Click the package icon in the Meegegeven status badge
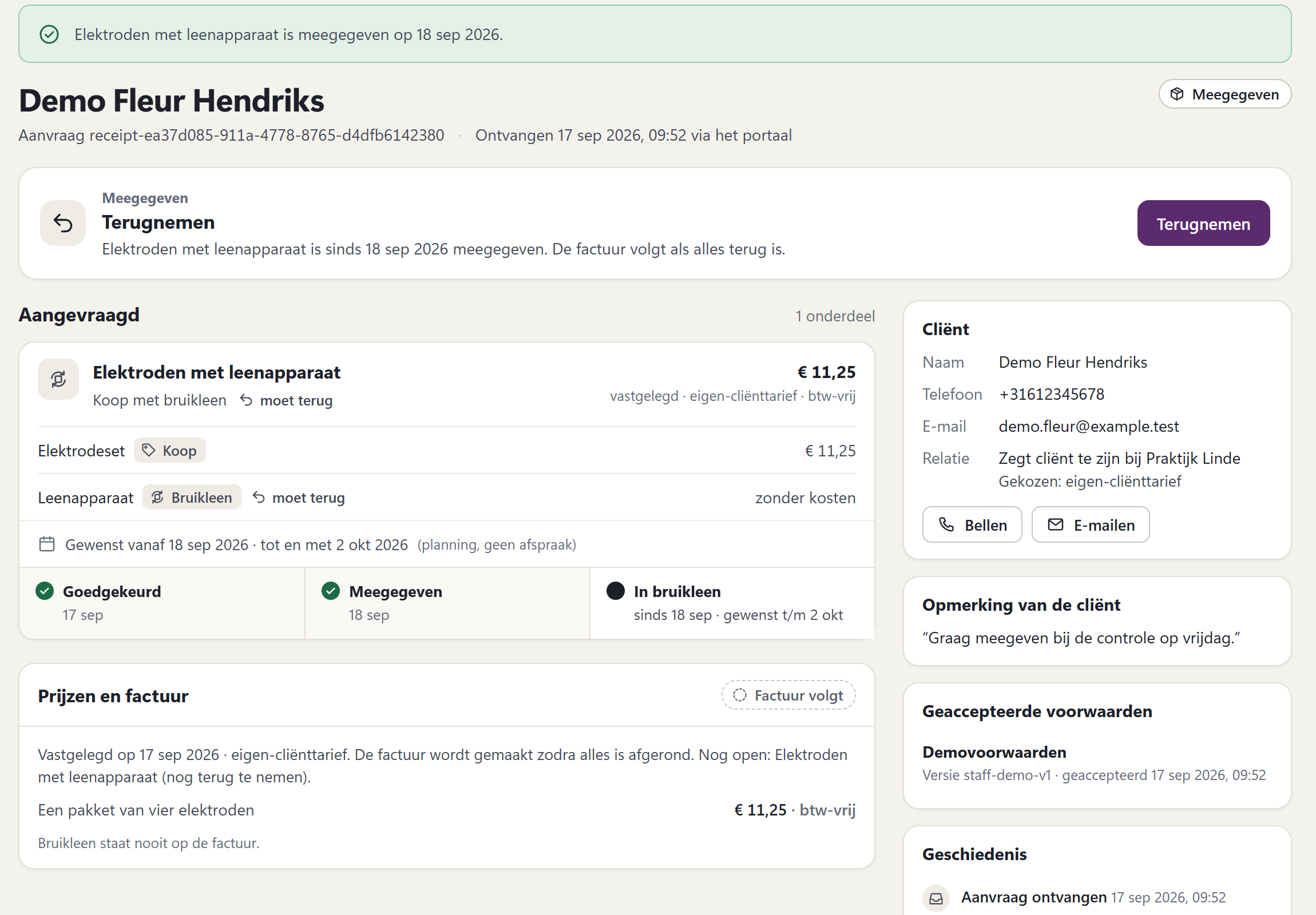This screenshot has width=1316, height=915. pyautogui.click(x=1177, y=94)
